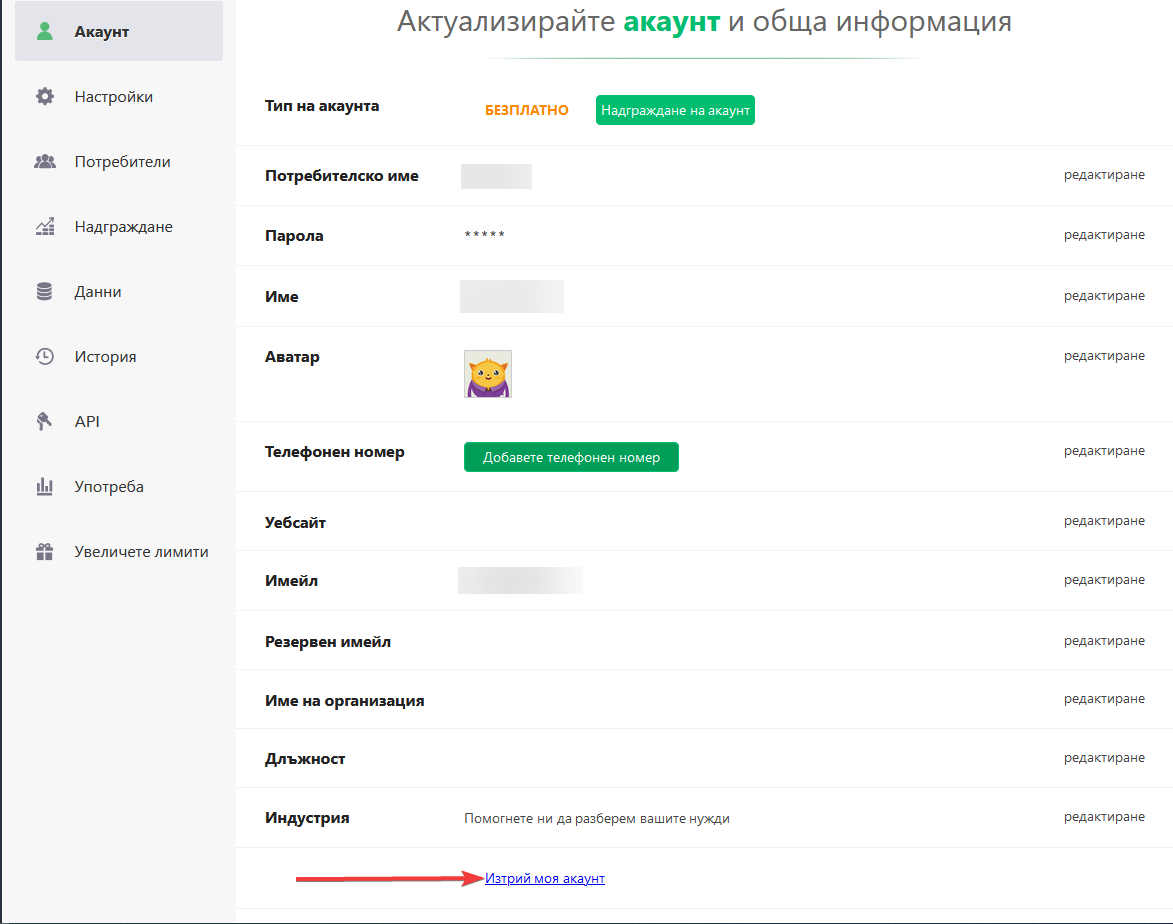Click the Надграждане на акаунт button
1173x924 pixels.
point(675,110)
